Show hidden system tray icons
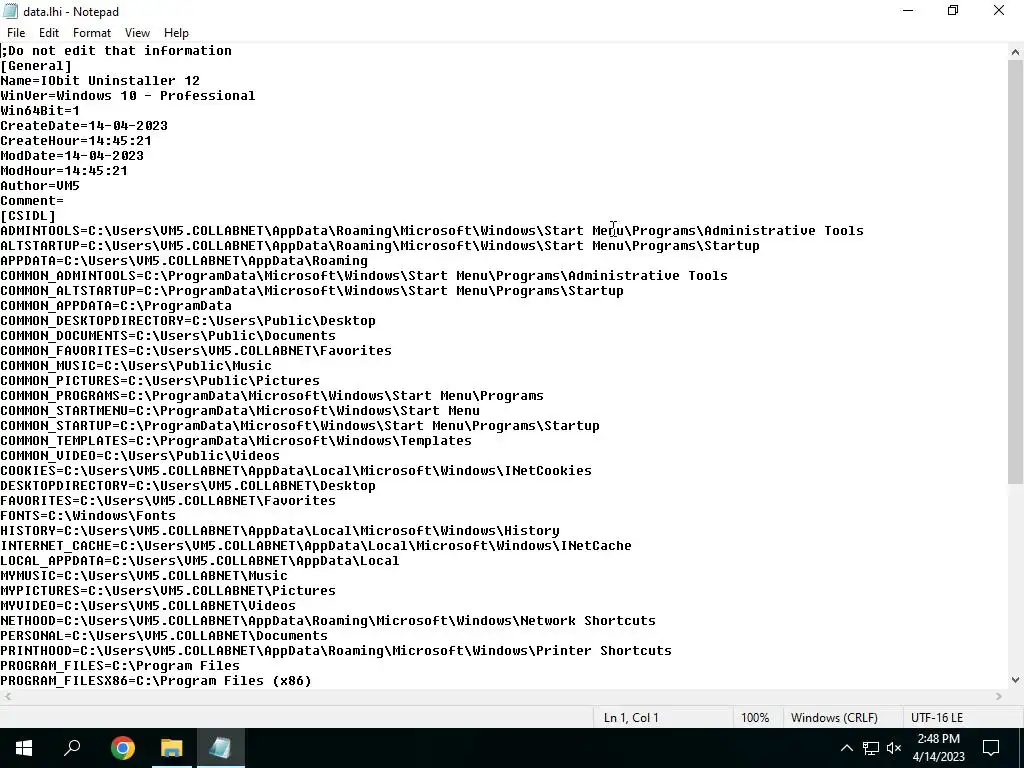This screenshot has width=1024, height=768. [x=846, y=748]
